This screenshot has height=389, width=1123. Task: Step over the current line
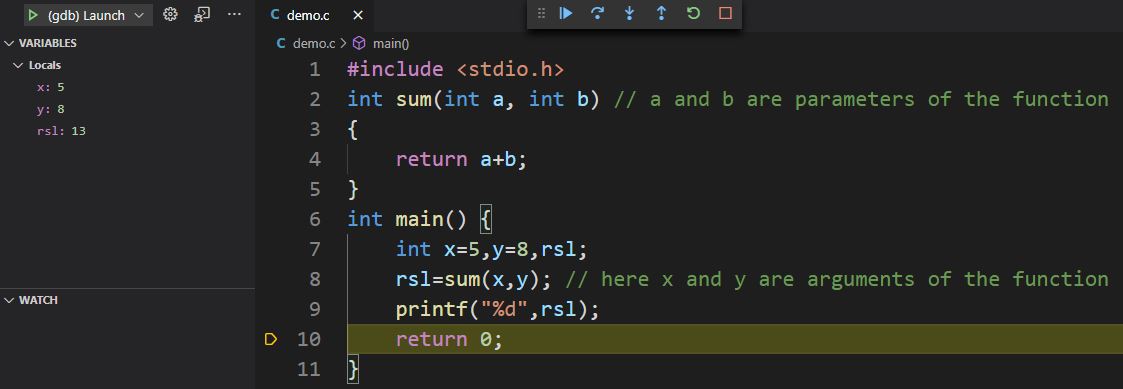tap(597, 13)
